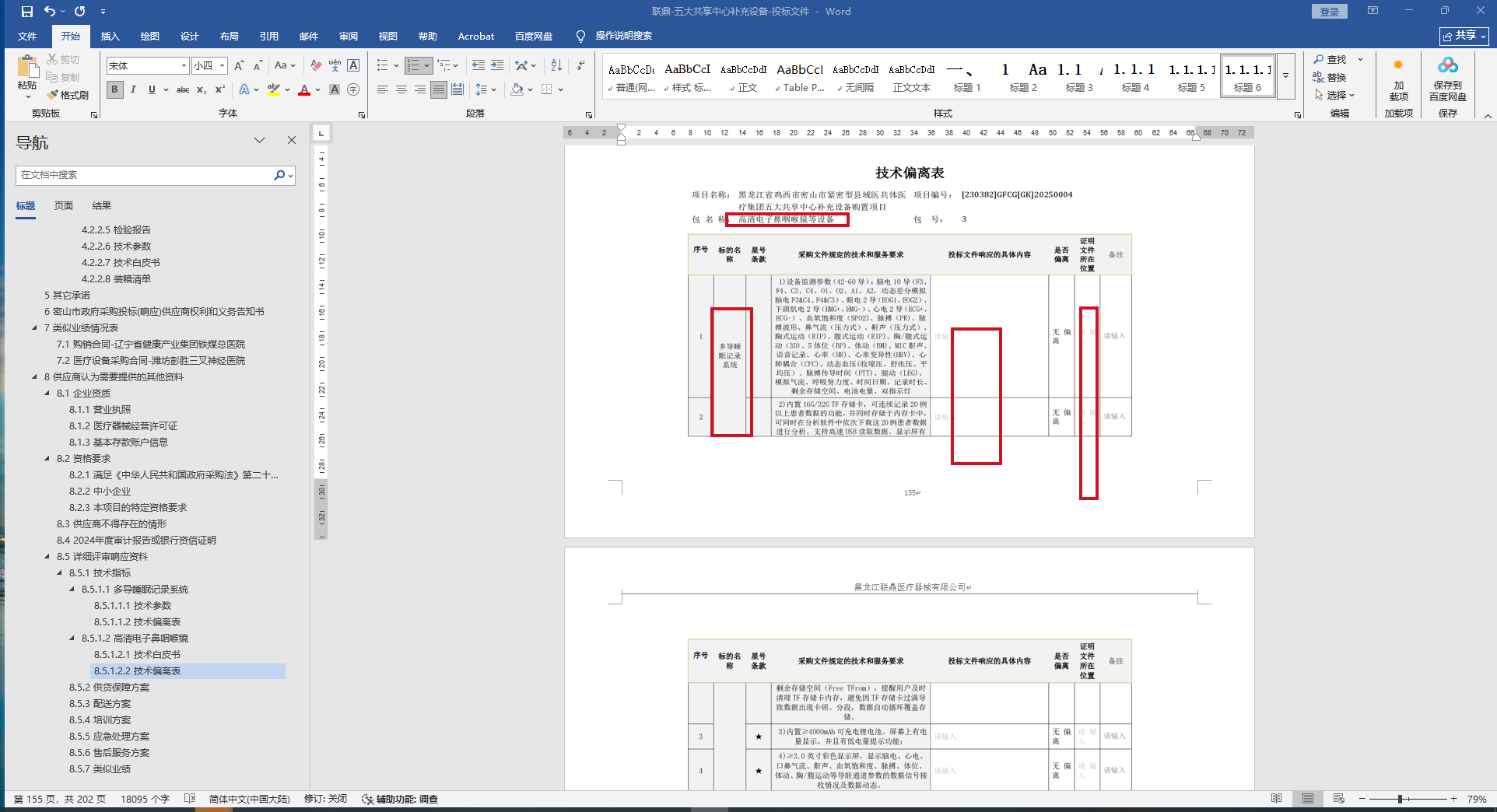This screenshot has width=1497, height=812.
Task: Click the 登录 sign-in button
Action: [x=1330, y=12]
